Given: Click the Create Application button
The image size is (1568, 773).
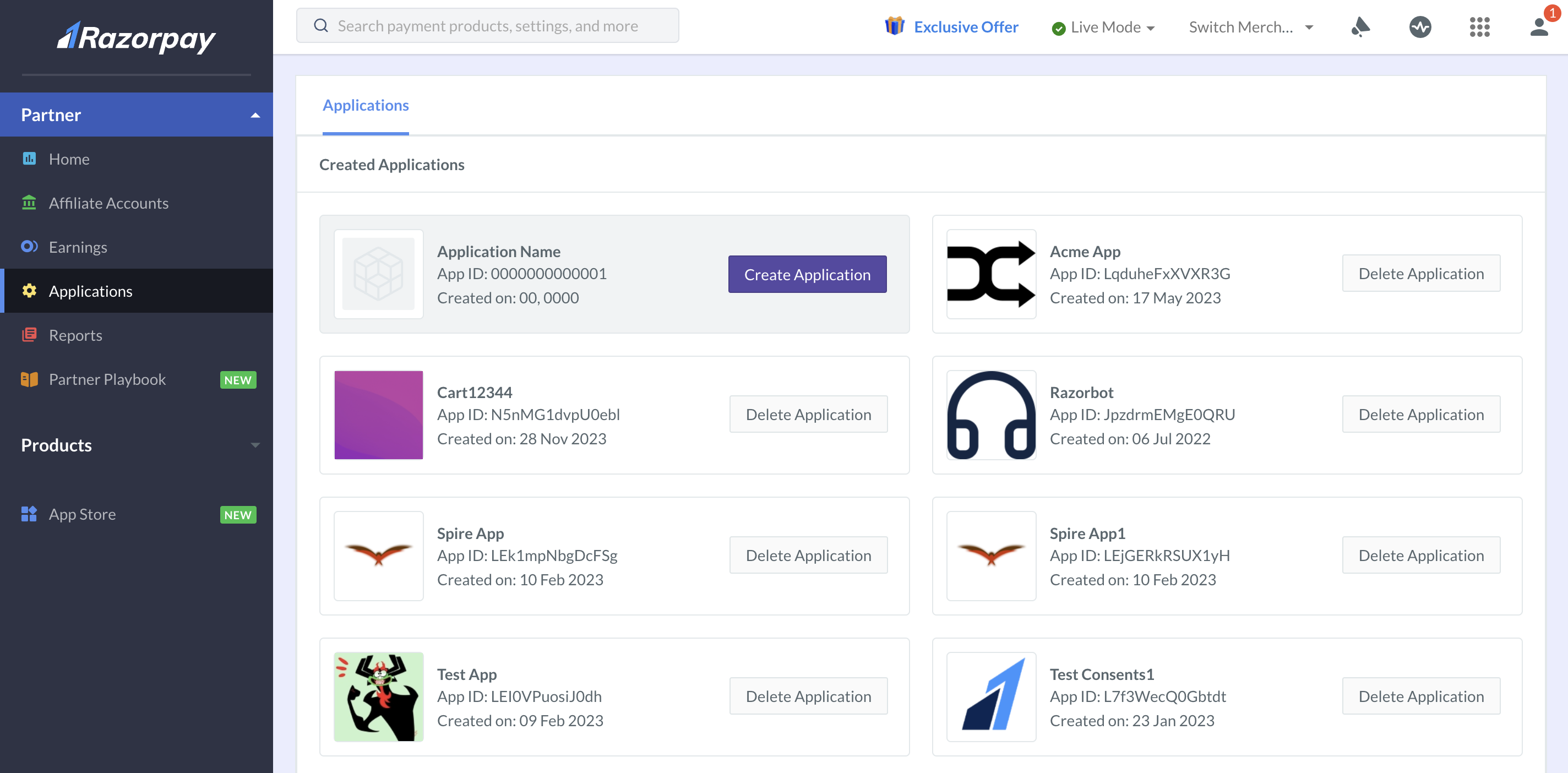Looking at the screenshot, I should point(807,274).
